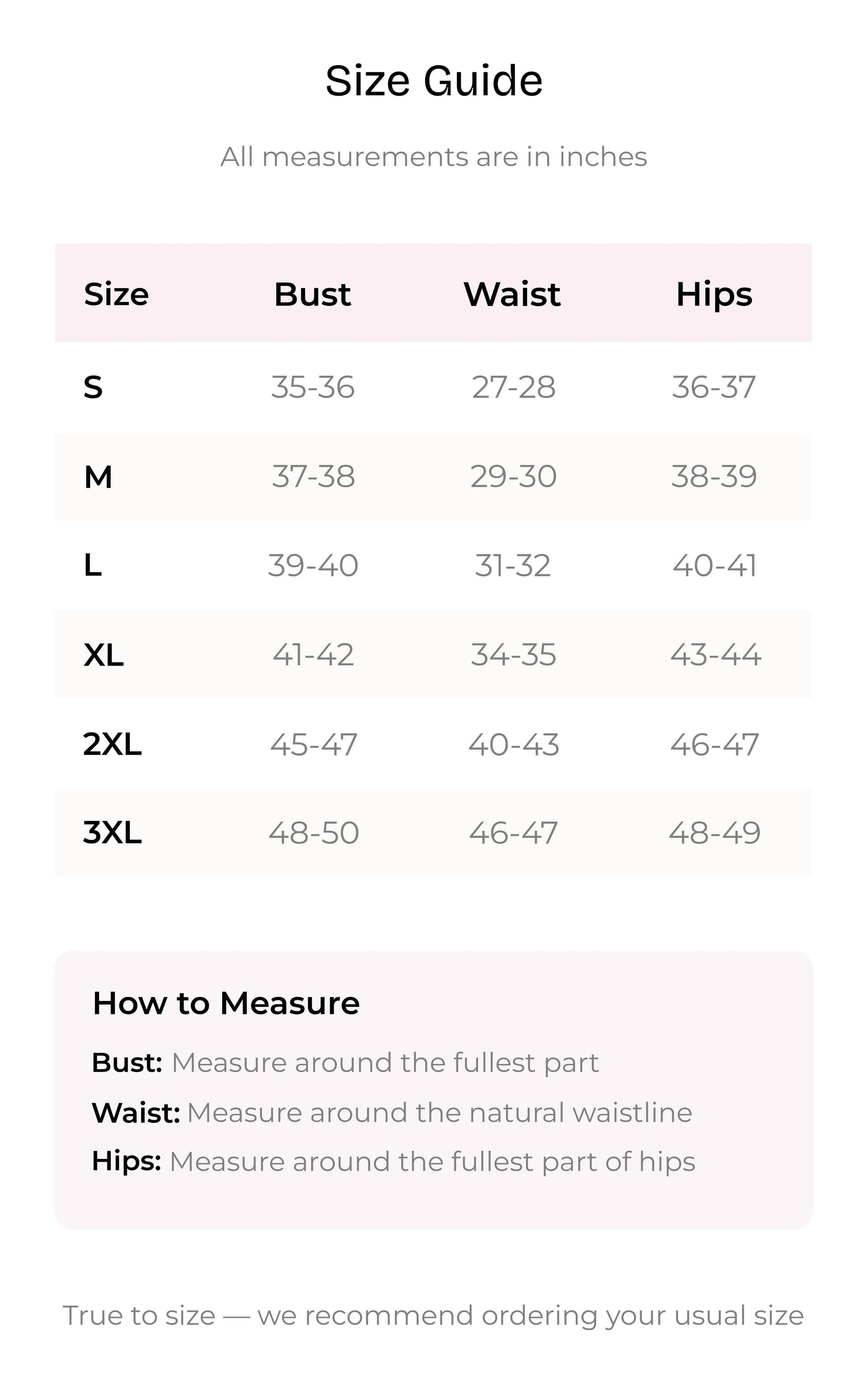
Task: Select the Waist column header
Action: coord(512,294)
